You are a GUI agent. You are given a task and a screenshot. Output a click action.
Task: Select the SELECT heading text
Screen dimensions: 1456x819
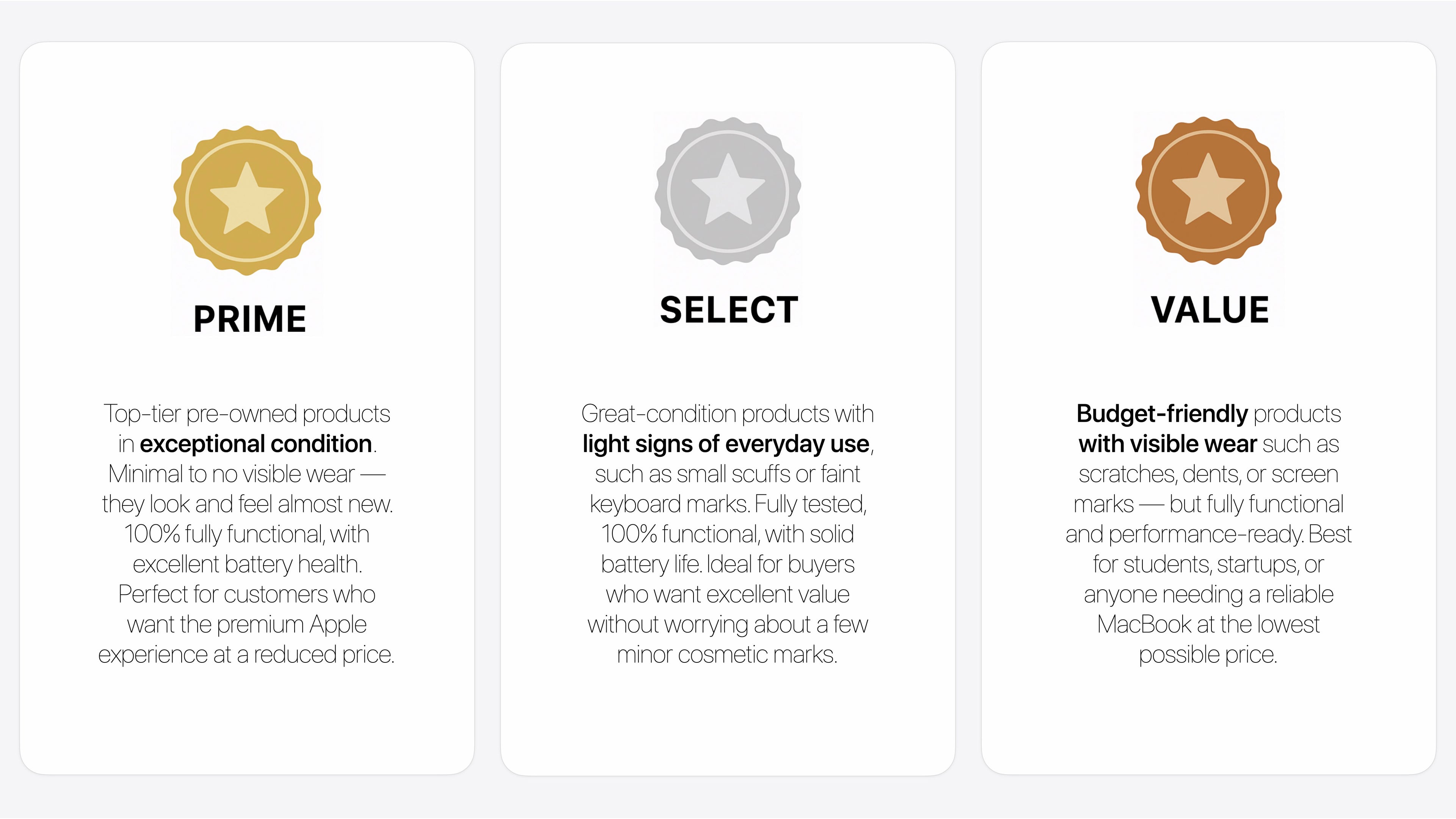[728, 310]
